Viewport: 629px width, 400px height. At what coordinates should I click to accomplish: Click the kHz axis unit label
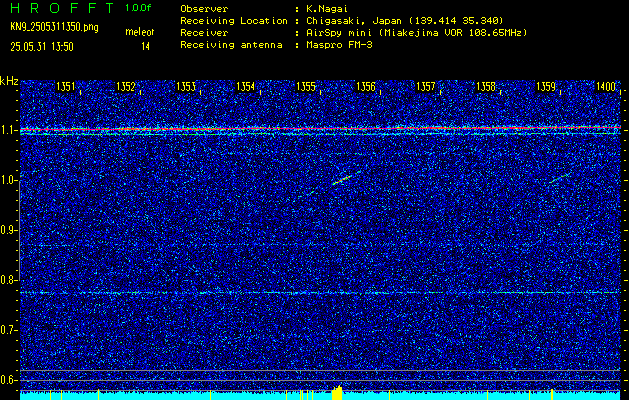9,81
